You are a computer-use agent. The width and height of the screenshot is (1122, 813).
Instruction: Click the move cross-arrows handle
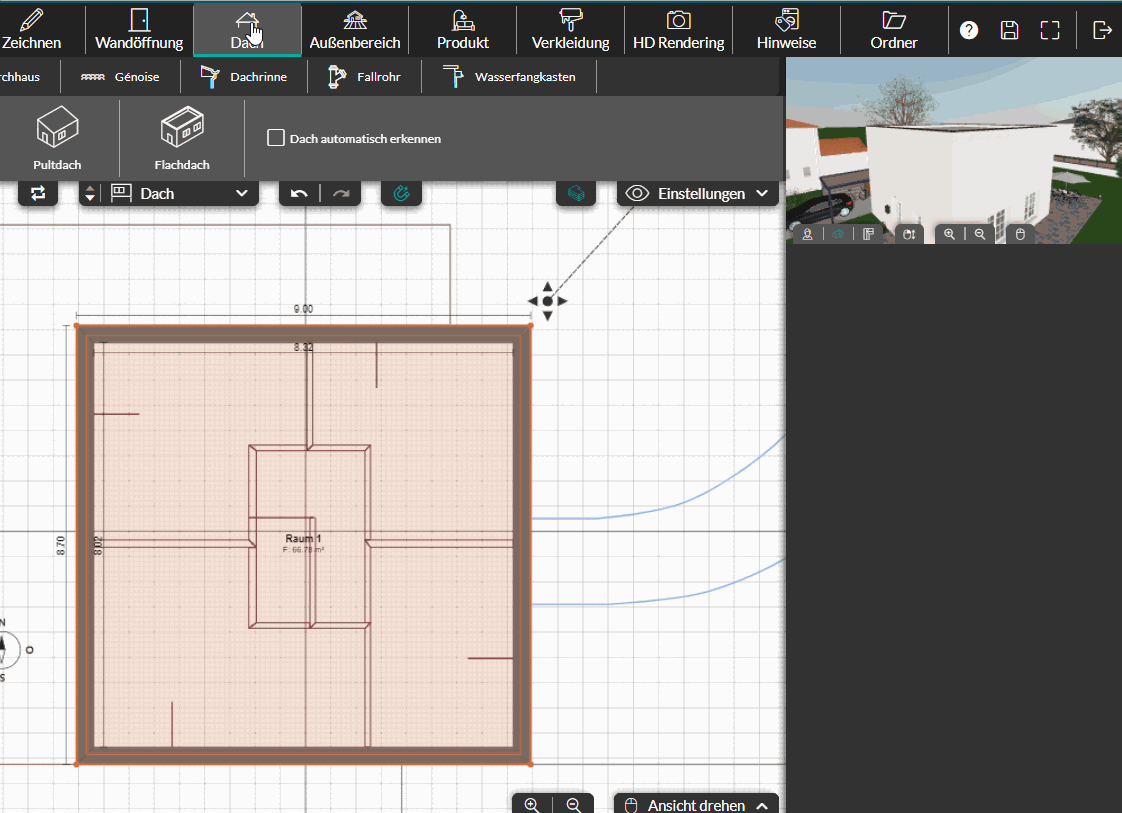pos(547,301)
